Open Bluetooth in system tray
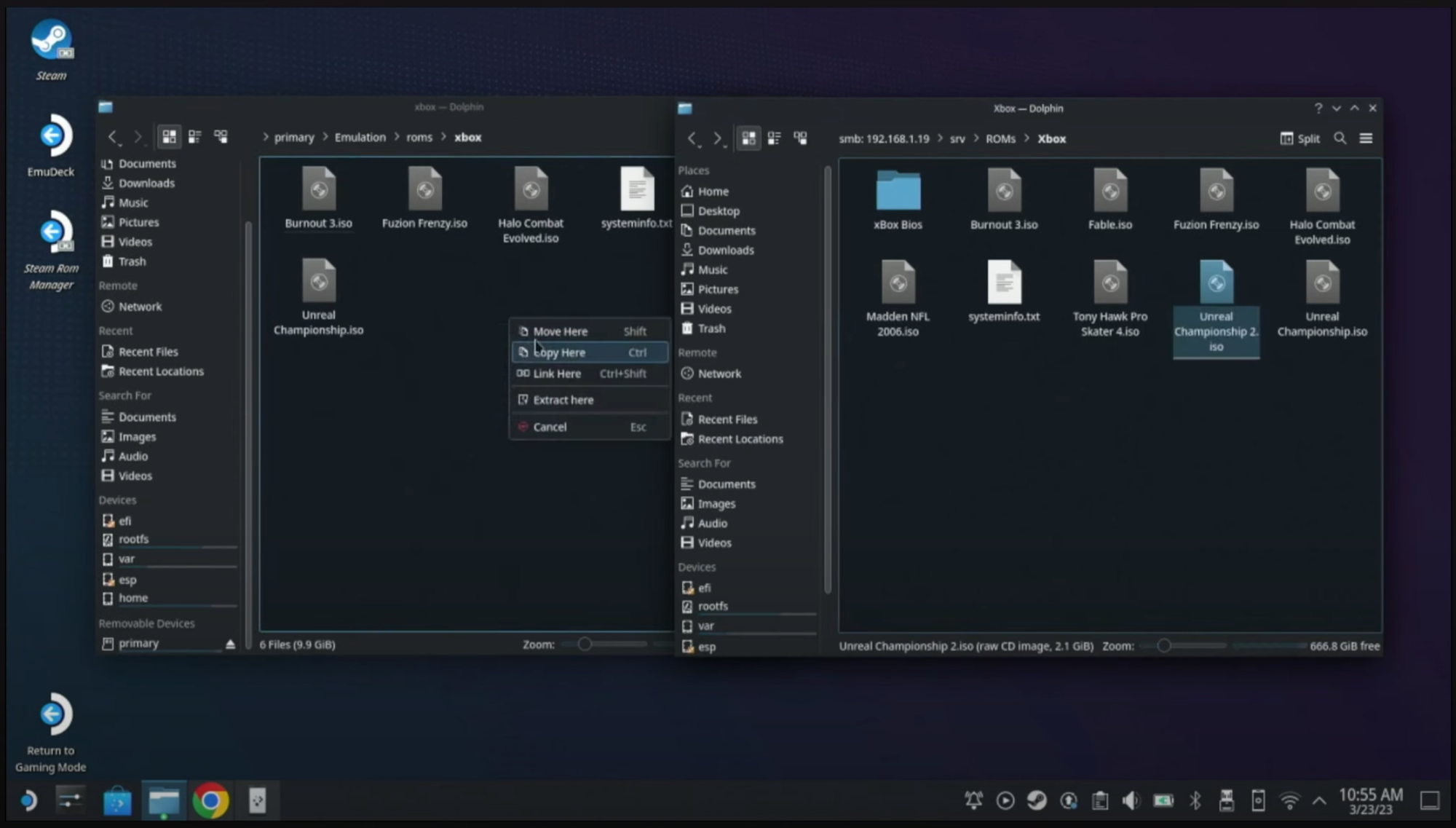 coord(1195,801)
